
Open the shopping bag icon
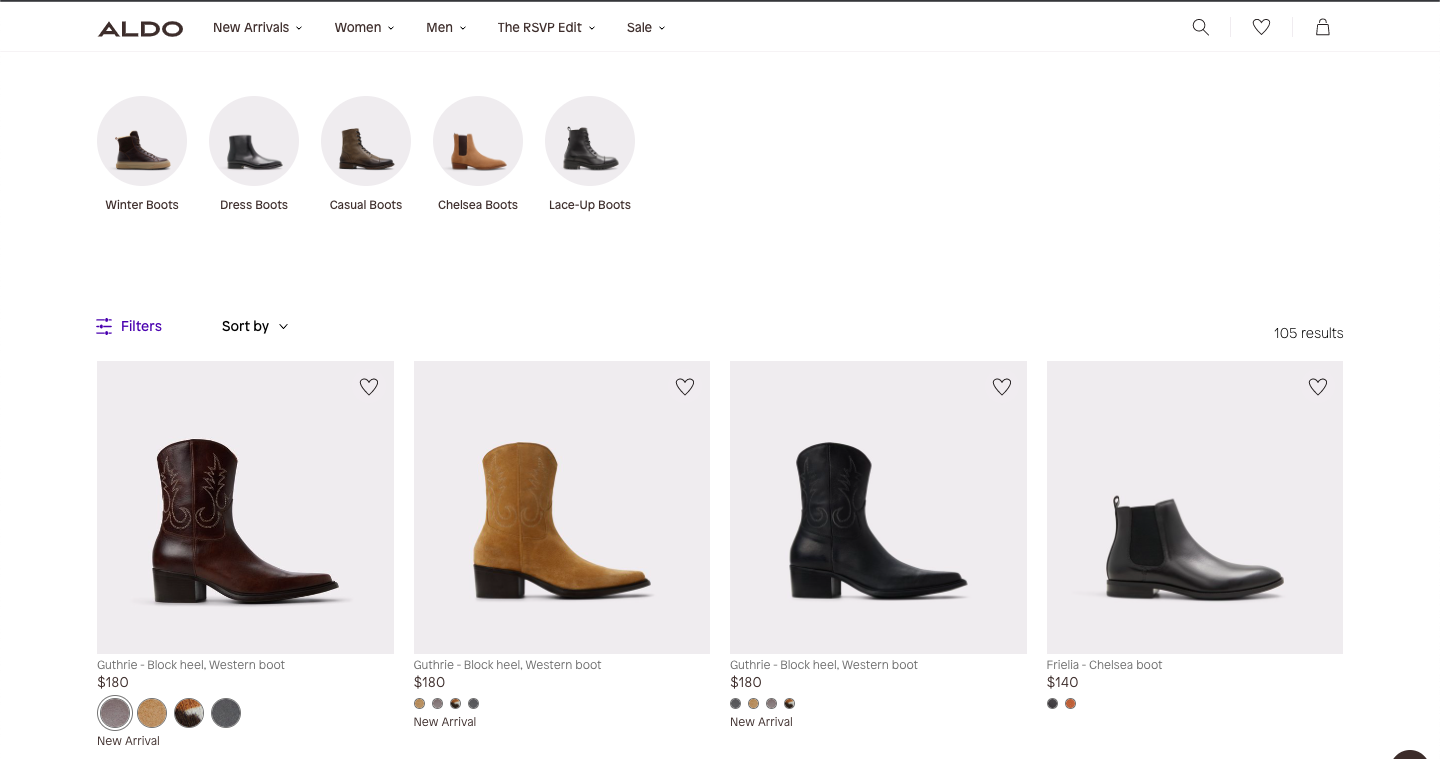1322,27
